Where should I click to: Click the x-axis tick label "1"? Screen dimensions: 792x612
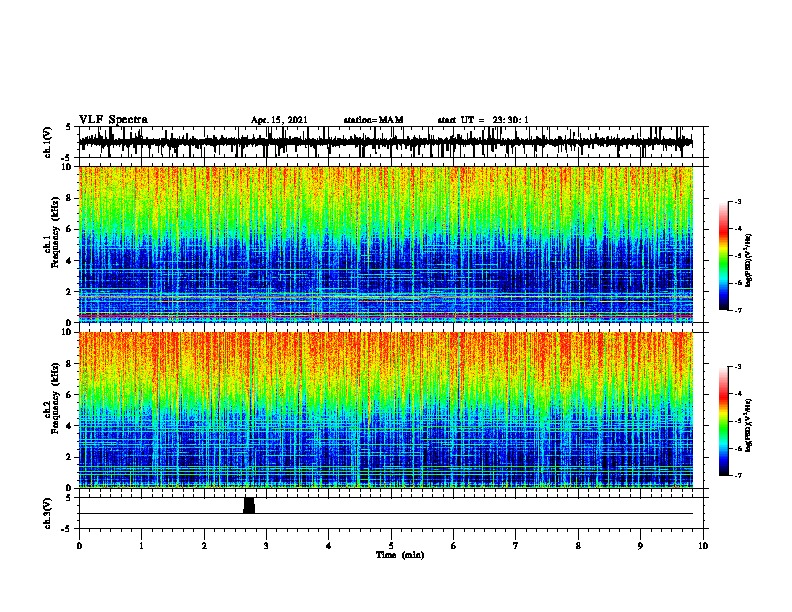(141, 545)
